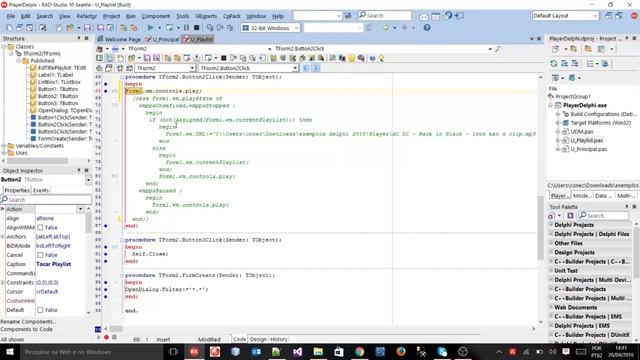Click the editor horizontal scrollbar thumb

(116, 329)
